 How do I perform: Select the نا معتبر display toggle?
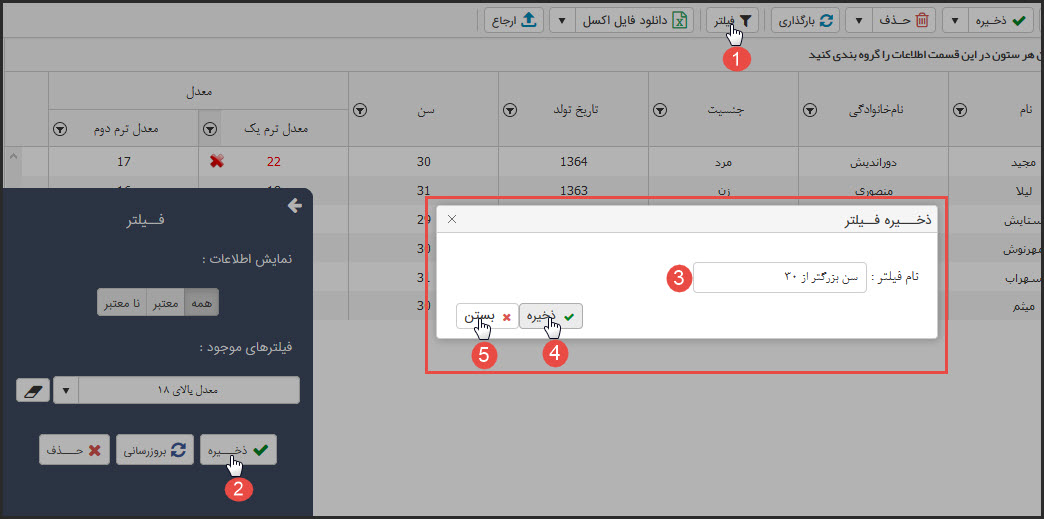coord(122,302)
